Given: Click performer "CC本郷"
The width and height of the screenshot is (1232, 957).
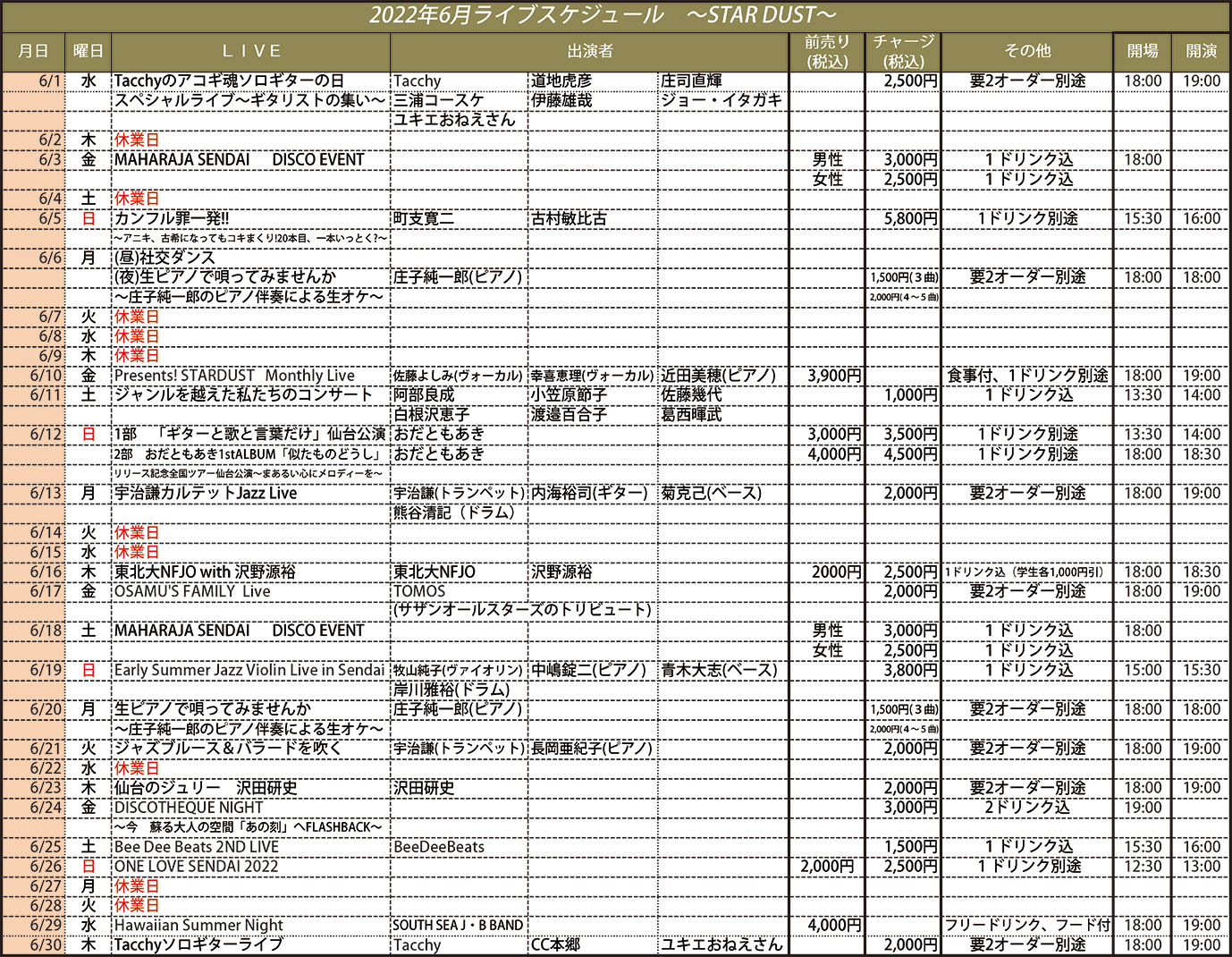Looking at the screenshot, I should pos(555,944).
